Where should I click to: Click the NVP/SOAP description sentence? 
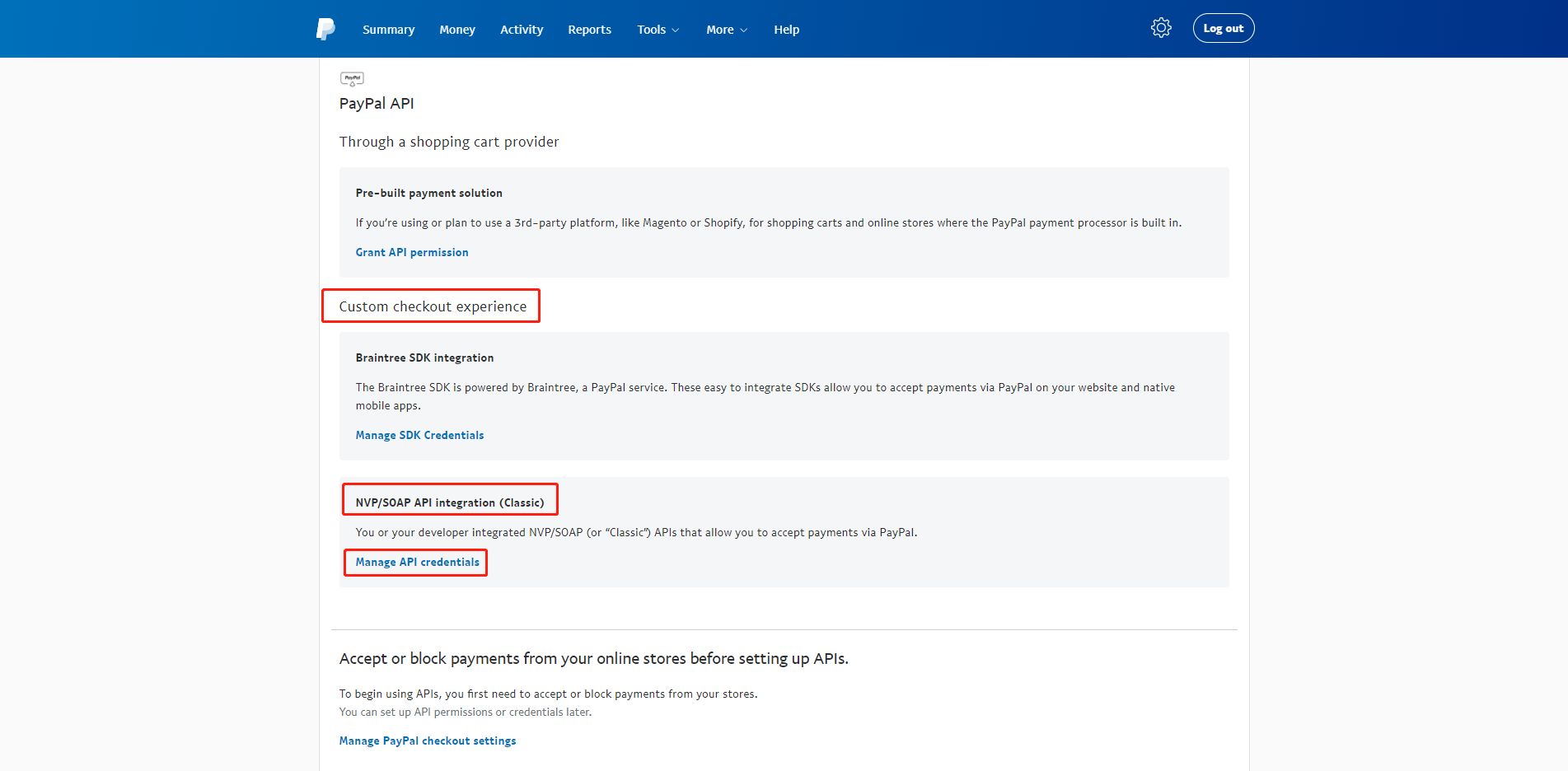click(x=636, y=532)
